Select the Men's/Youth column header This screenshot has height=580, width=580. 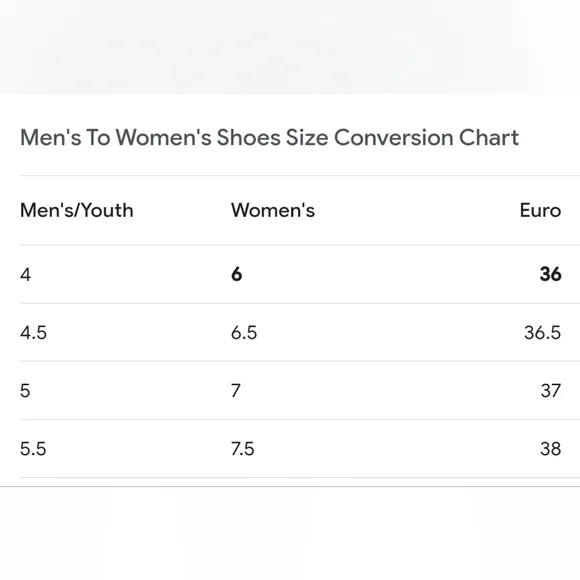[77, 210]
